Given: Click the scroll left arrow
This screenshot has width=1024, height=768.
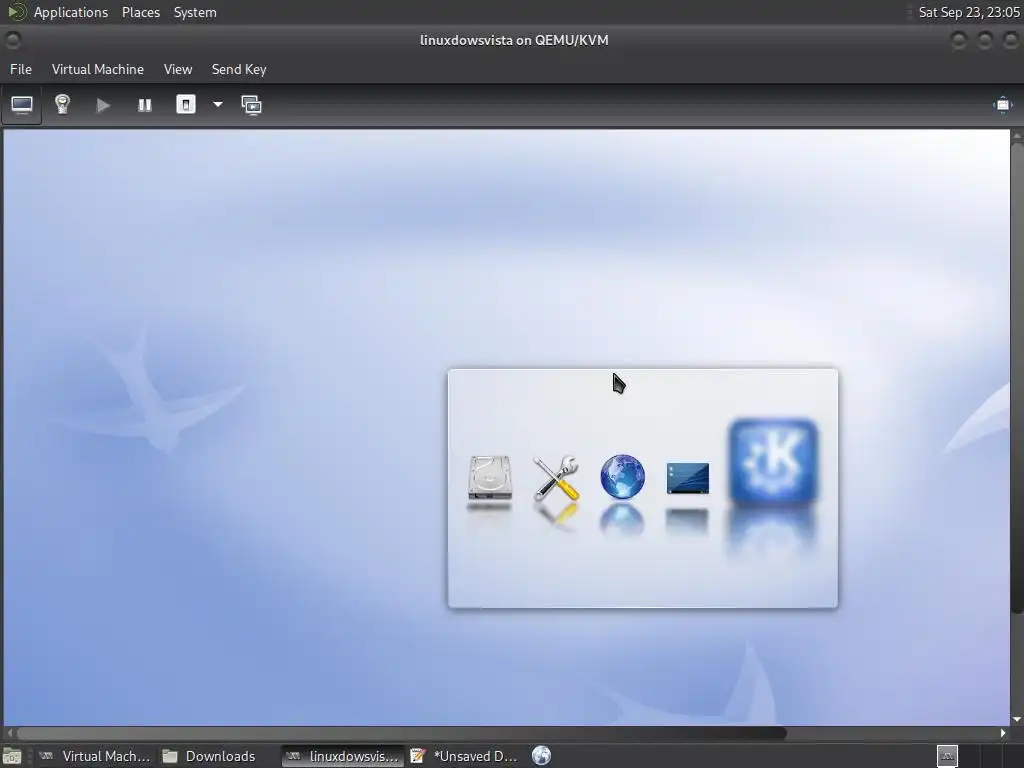Looking at the screenshot, I should pos(10,733).
